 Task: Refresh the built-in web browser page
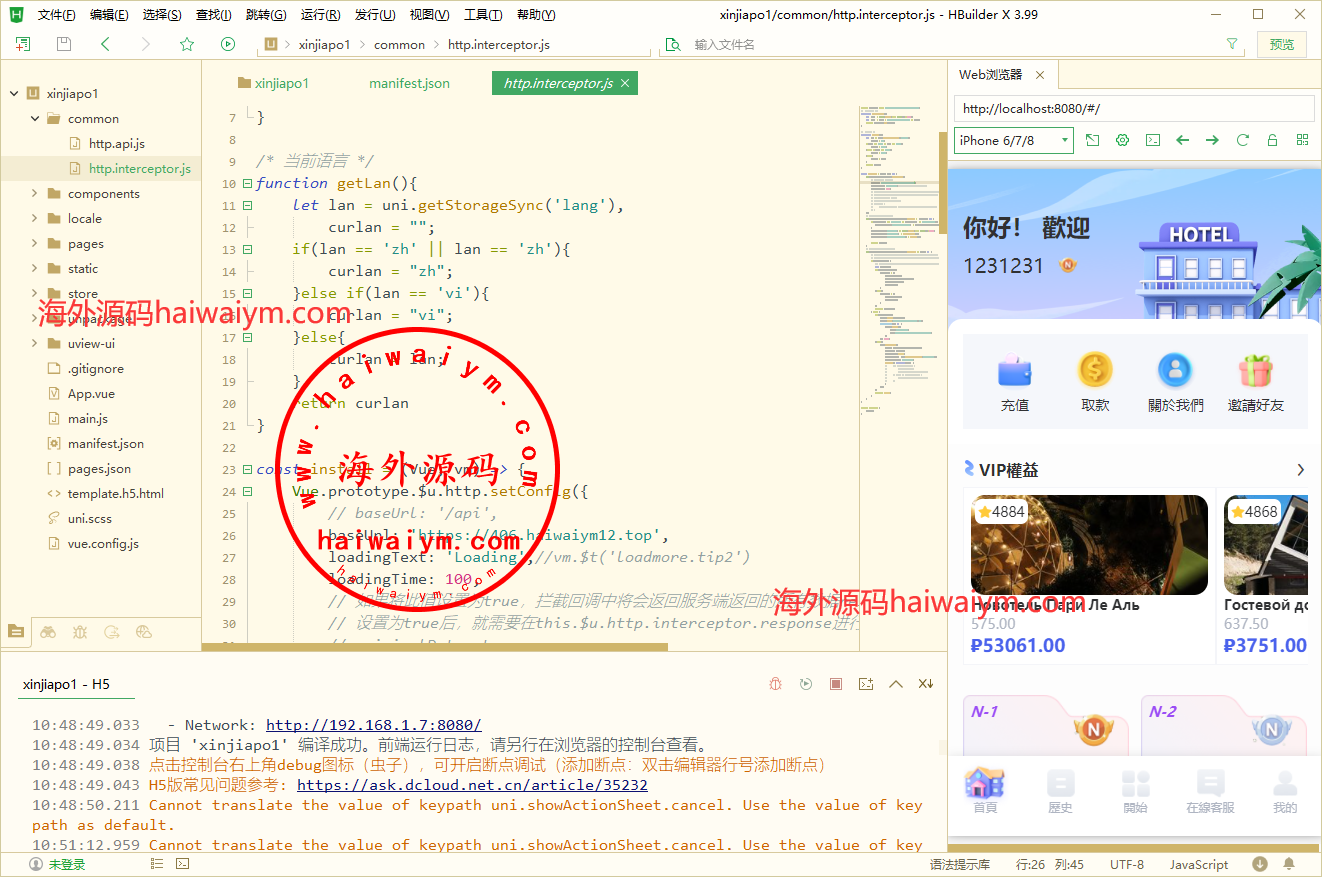point(1242,141)
